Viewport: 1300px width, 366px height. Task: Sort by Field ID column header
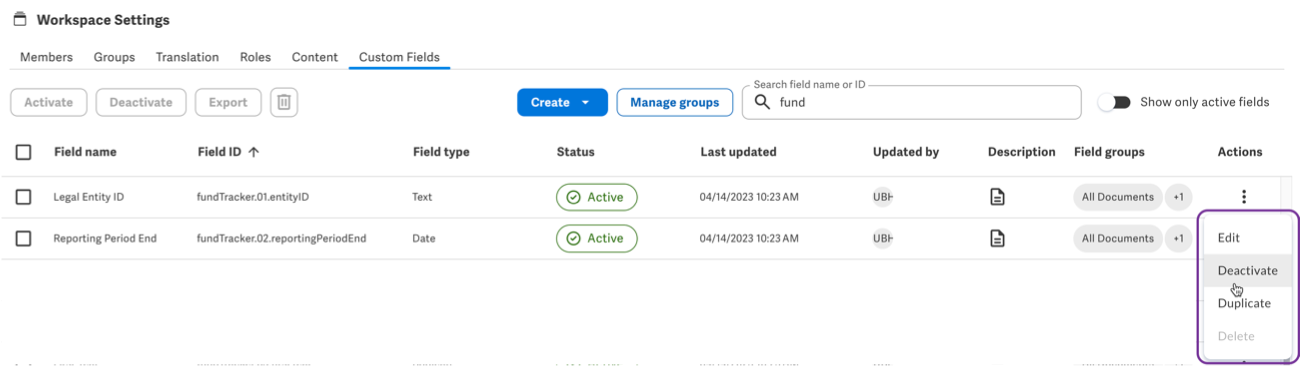[220, 152]
